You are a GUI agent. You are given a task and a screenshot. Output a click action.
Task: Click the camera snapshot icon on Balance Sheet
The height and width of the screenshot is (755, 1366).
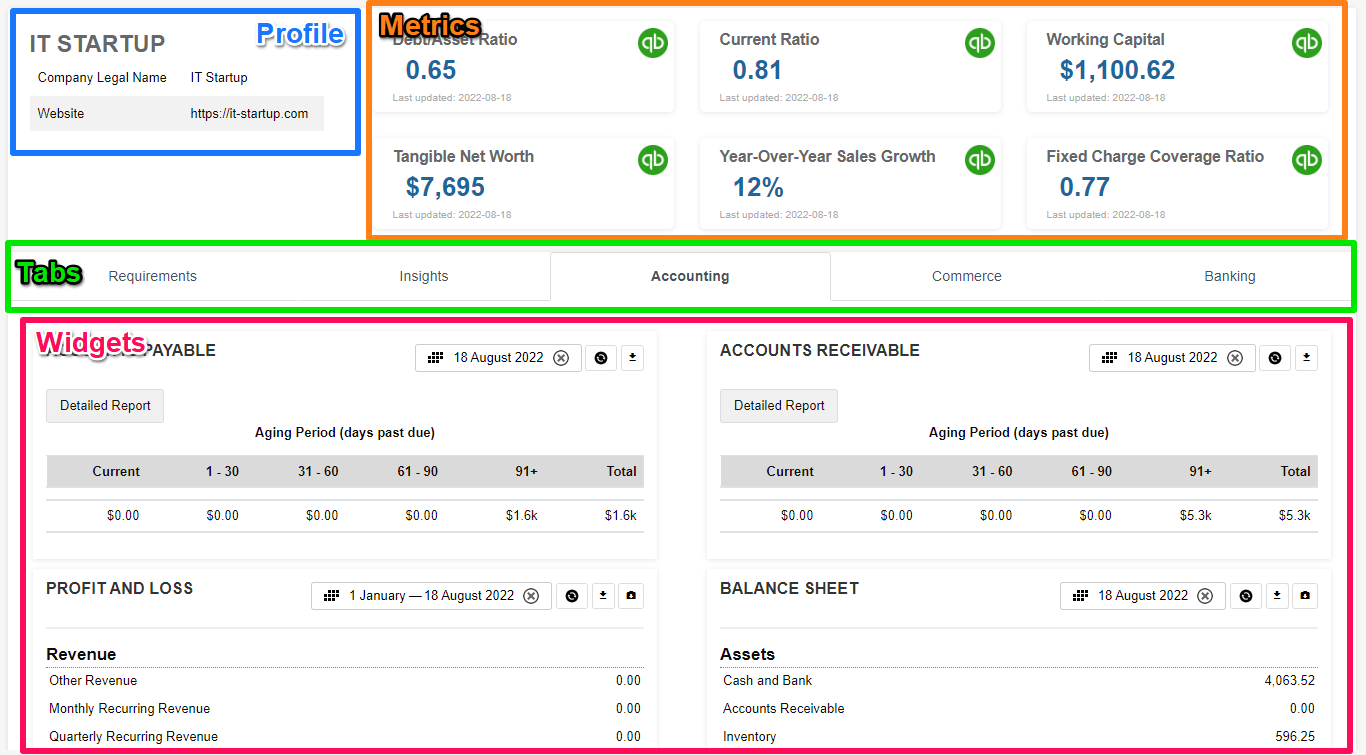pos(1305,596)
